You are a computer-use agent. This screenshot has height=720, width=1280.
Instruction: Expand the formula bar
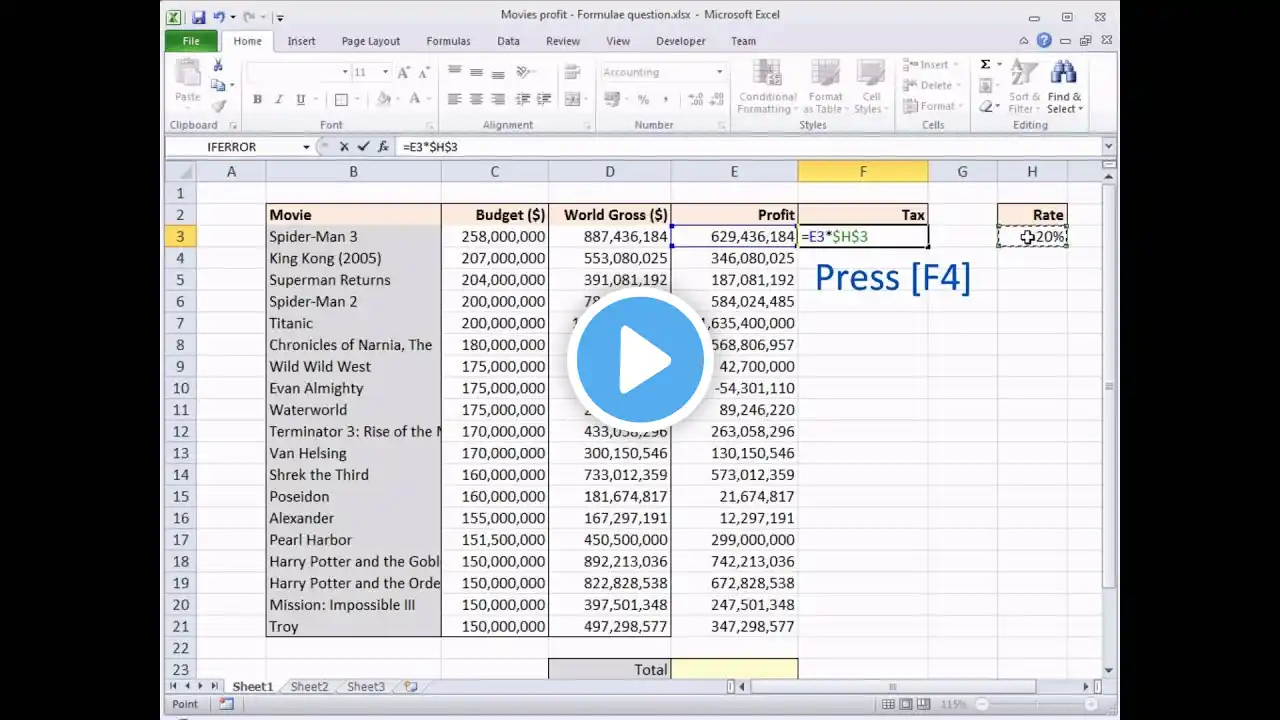tap(1108, 147)
